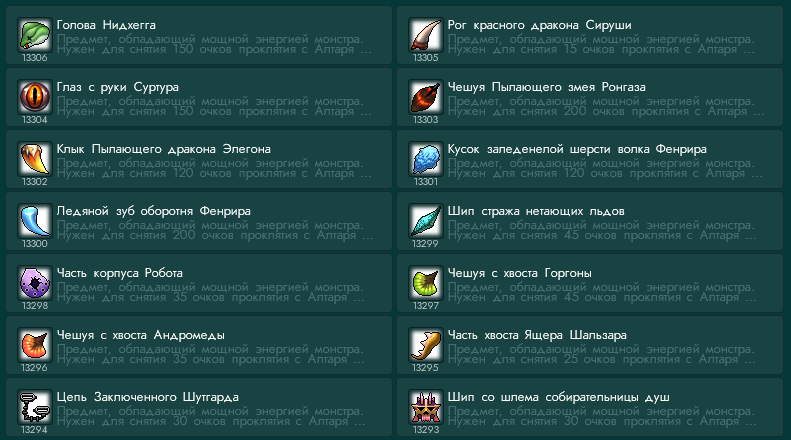Image resolution: width=791 pixels, height=440 pixels.
Task: Click item ID 13293 label
Action: pyautogui.click(x=426, y=430)
